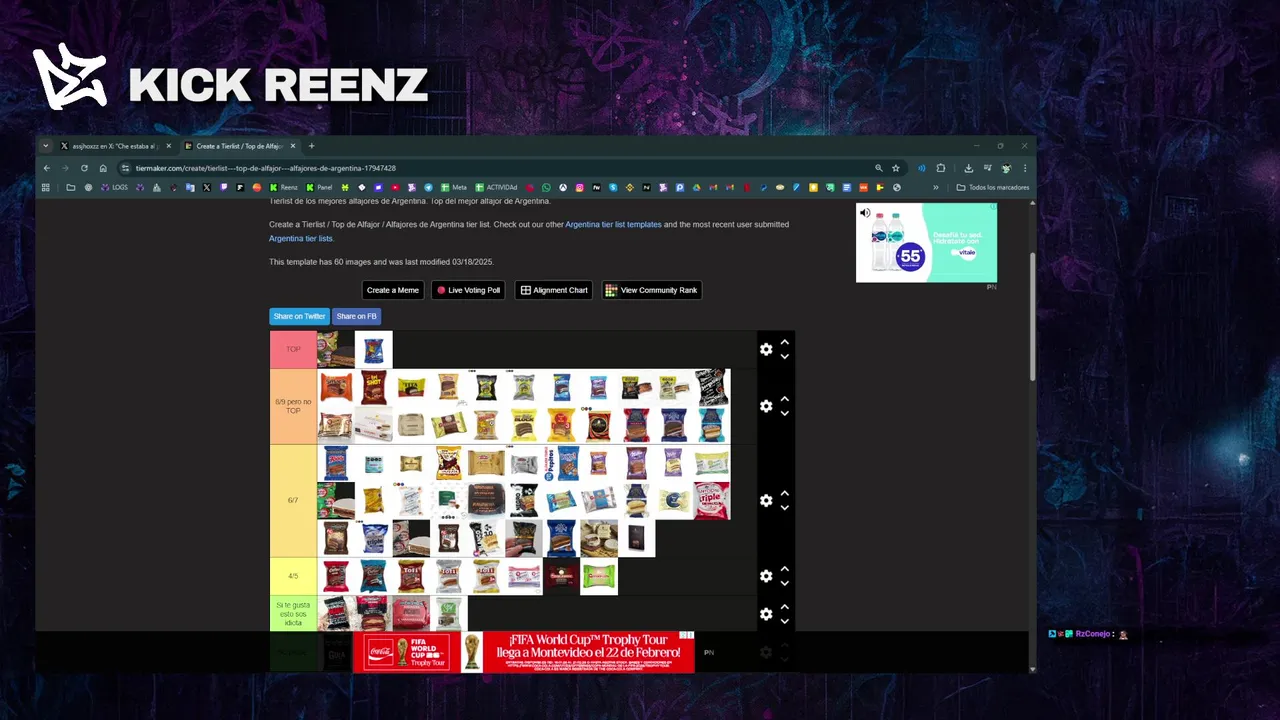
Task: Click the FIFA World Cup Trophy Tour banner
Action: tap(523, 652)
